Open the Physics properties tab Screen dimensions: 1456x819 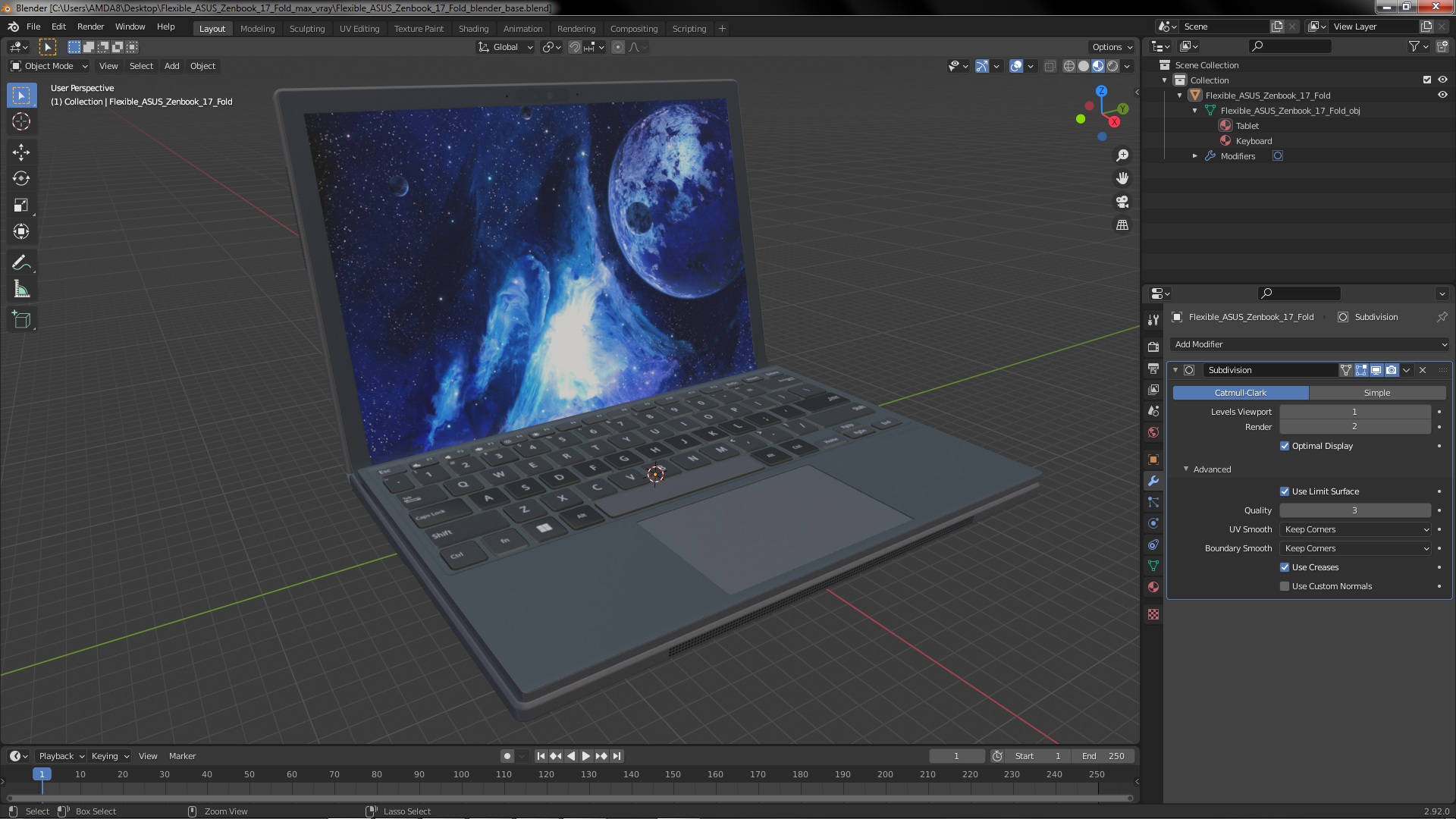pyautogui.click(x=1153, y=523)
